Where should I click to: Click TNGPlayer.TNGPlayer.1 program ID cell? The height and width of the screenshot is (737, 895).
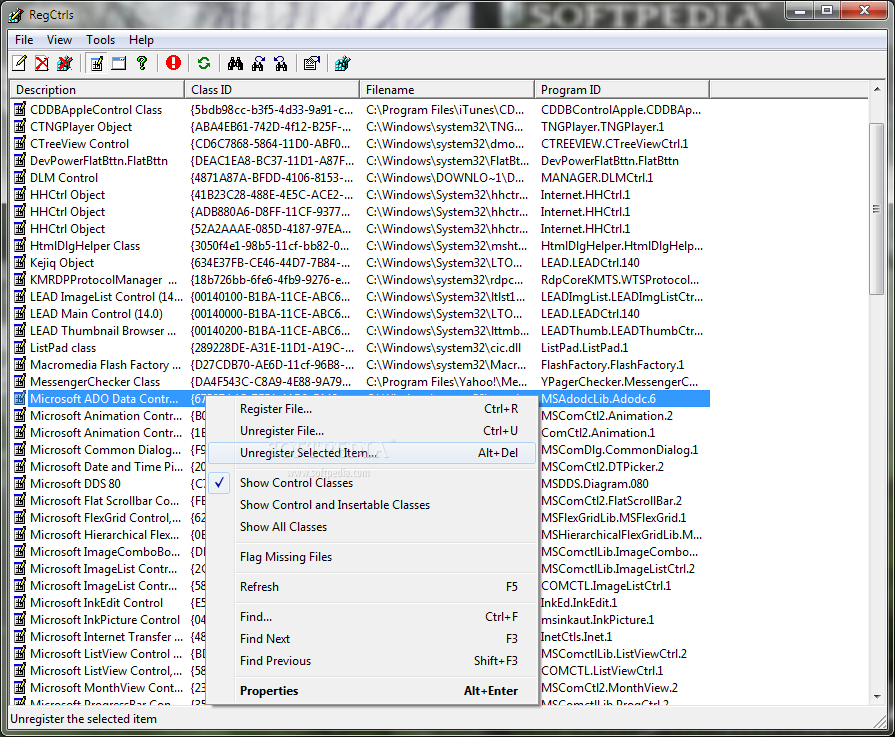click(x=602, y=127)
